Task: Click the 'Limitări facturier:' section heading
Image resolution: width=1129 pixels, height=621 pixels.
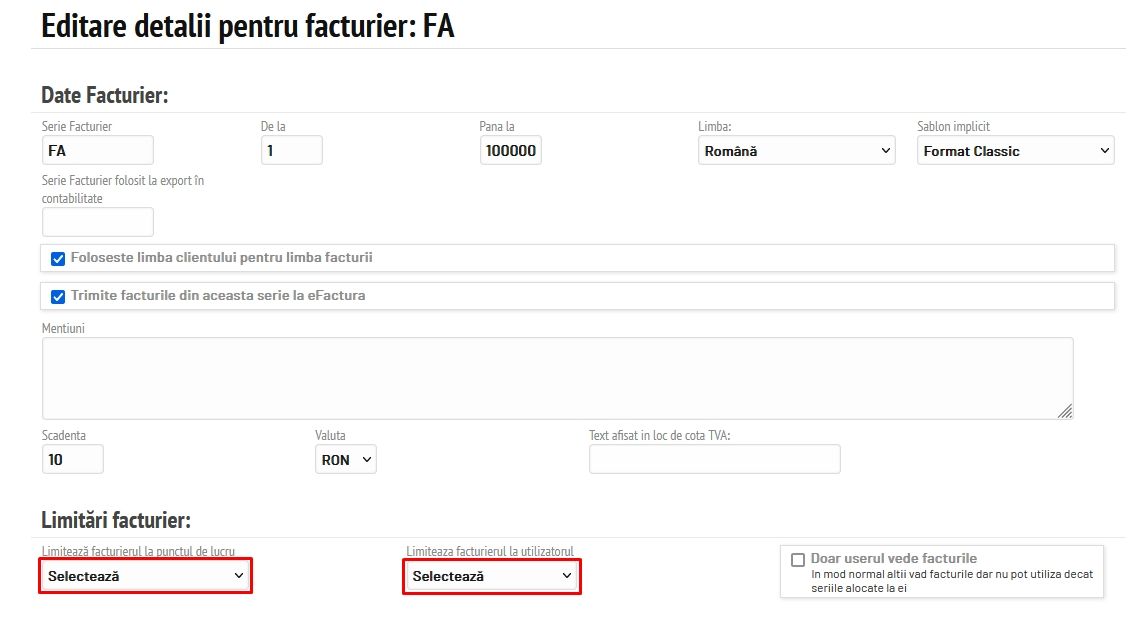Action: pos(116,520)
